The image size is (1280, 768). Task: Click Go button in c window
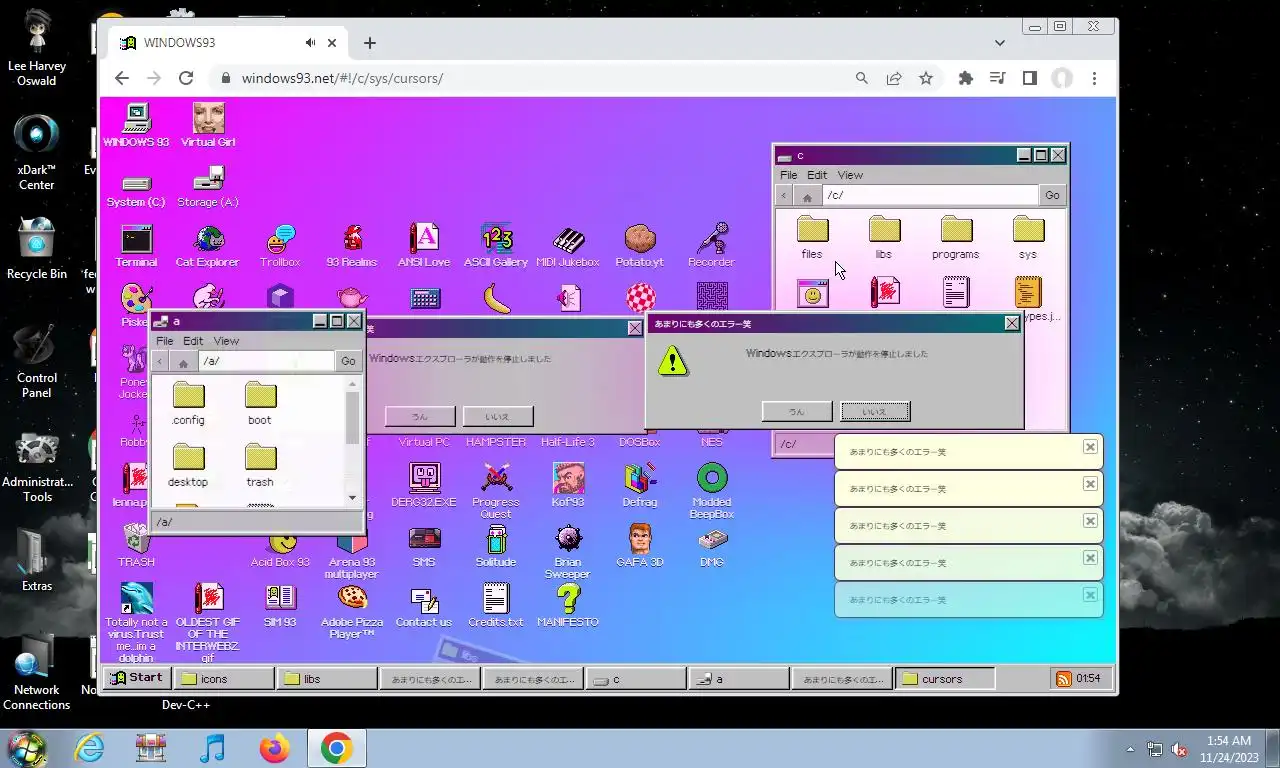coord(1052,195)
